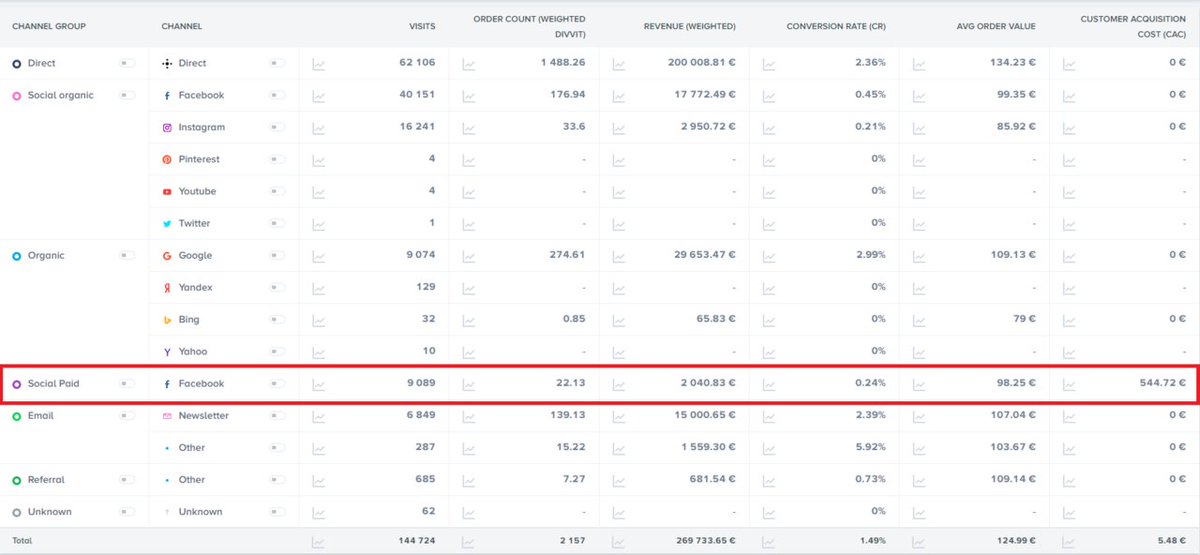
Task: Toggle the Bing channel switch
Action: pos(277,319)
